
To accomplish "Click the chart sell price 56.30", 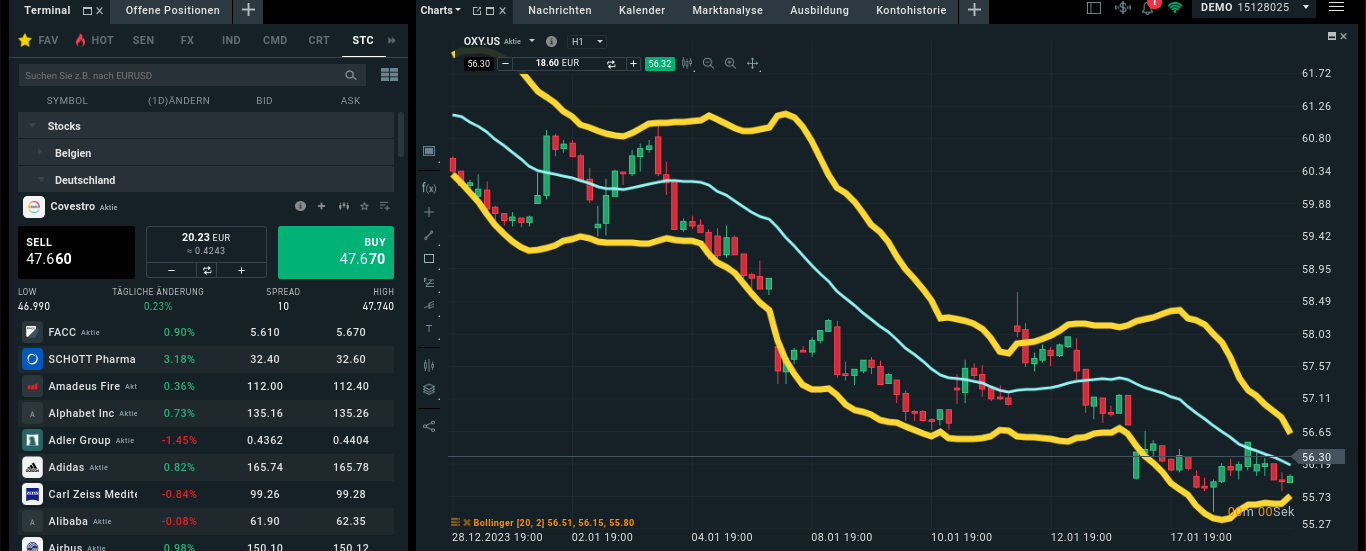I will coord(479,63).
